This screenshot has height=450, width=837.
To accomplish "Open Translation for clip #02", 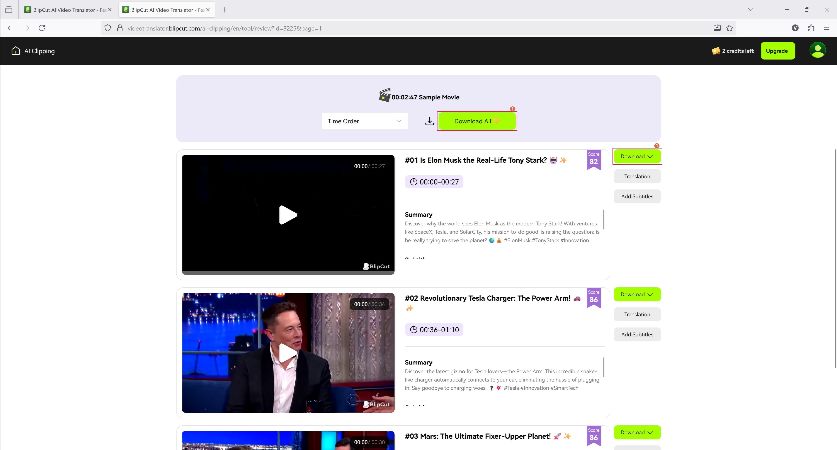I will [x=637, y=314].
